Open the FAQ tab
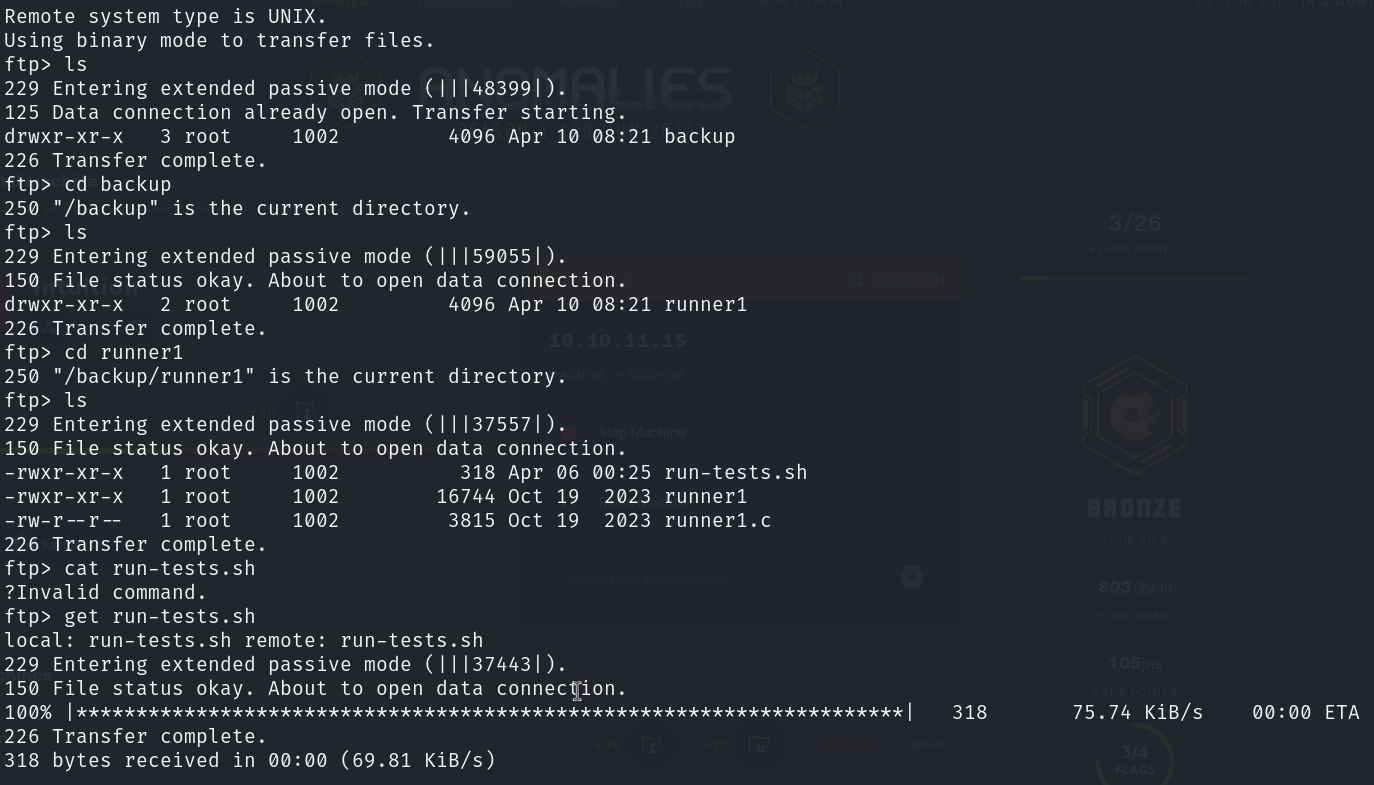The height and width of the screenshot is (785, 1374). [x=690, y=4]
